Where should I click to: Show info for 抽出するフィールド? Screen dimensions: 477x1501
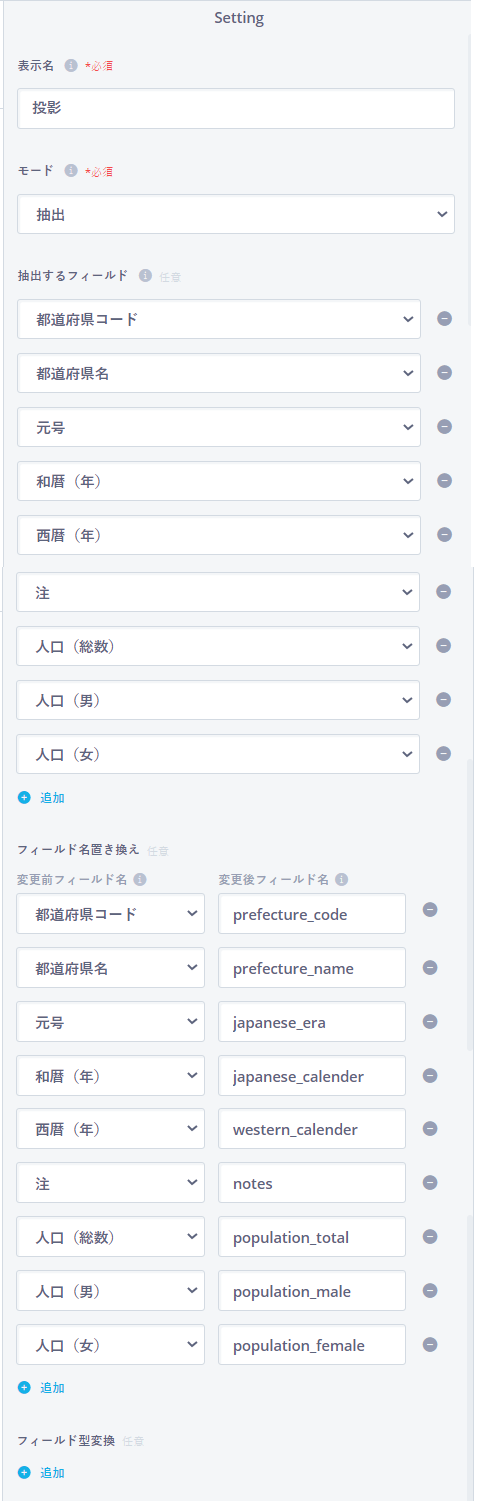click(x=145, y=275)
